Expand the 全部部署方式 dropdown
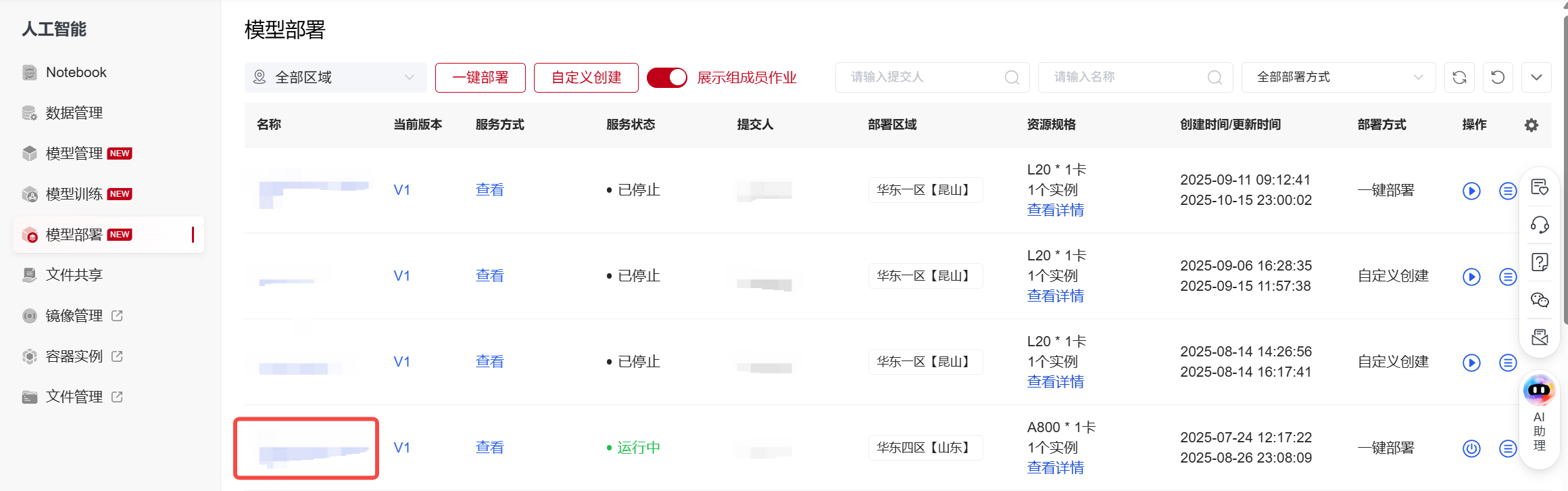The image size is (1568, 491). (x=1338, y=78)
